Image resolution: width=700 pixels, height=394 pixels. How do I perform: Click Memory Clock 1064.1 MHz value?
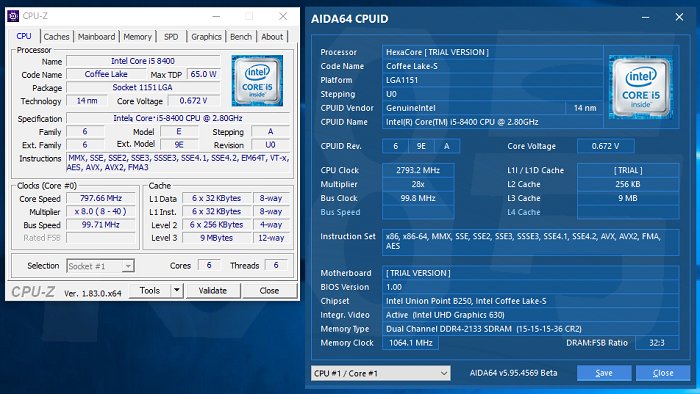(411, 343)
